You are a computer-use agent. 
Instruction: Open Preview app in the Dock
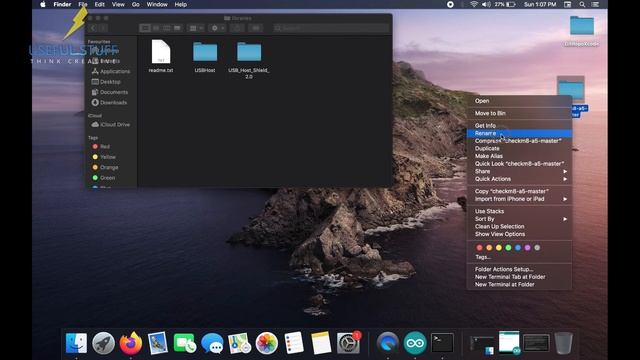(x=158, y=343)
